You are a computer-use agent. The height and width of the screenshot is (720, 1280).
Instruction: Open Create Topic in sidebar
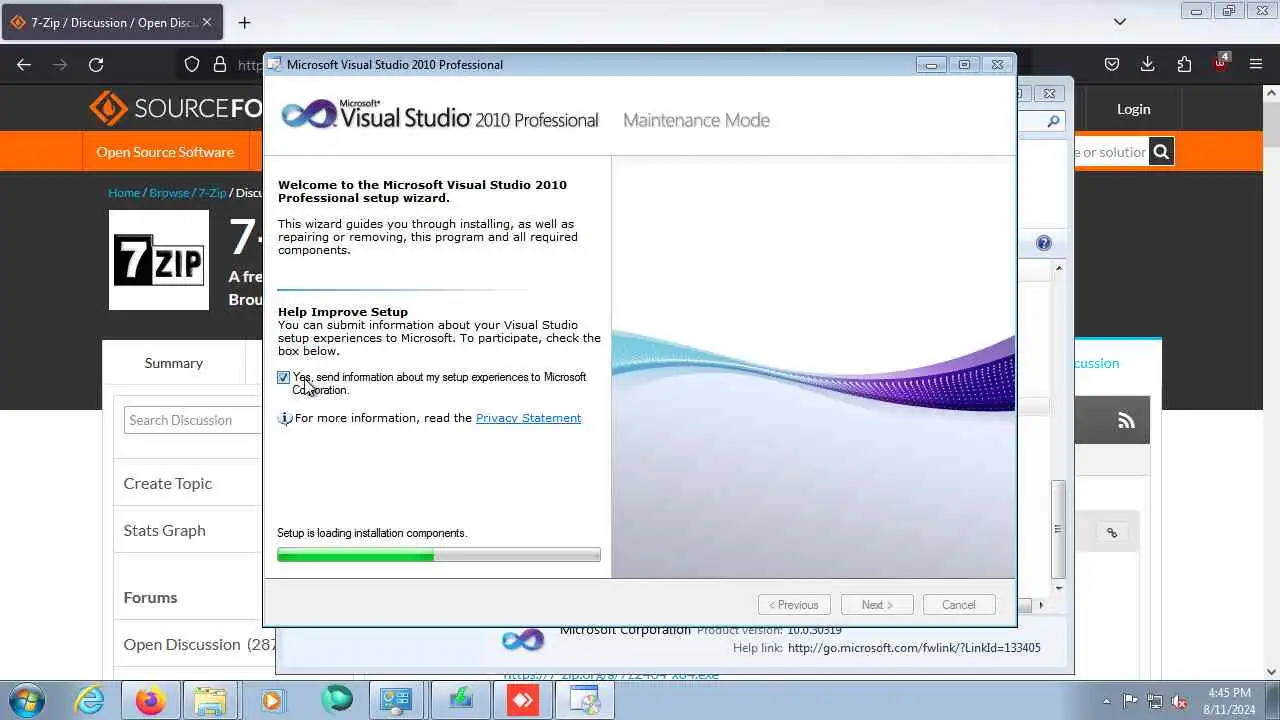pos(168,483)
